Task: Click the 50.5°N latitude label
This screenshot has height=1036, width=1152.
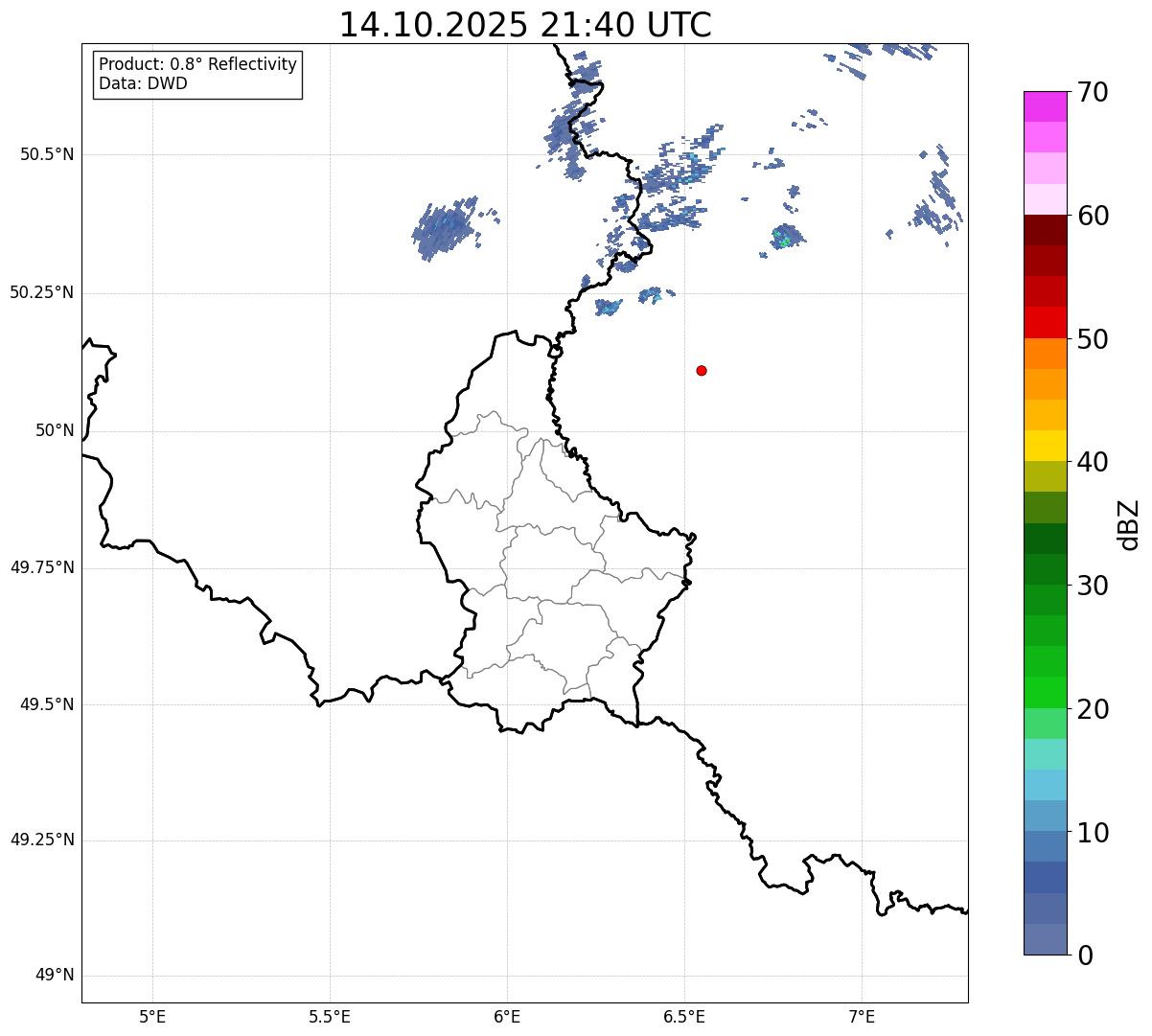Action: point(46,155)
